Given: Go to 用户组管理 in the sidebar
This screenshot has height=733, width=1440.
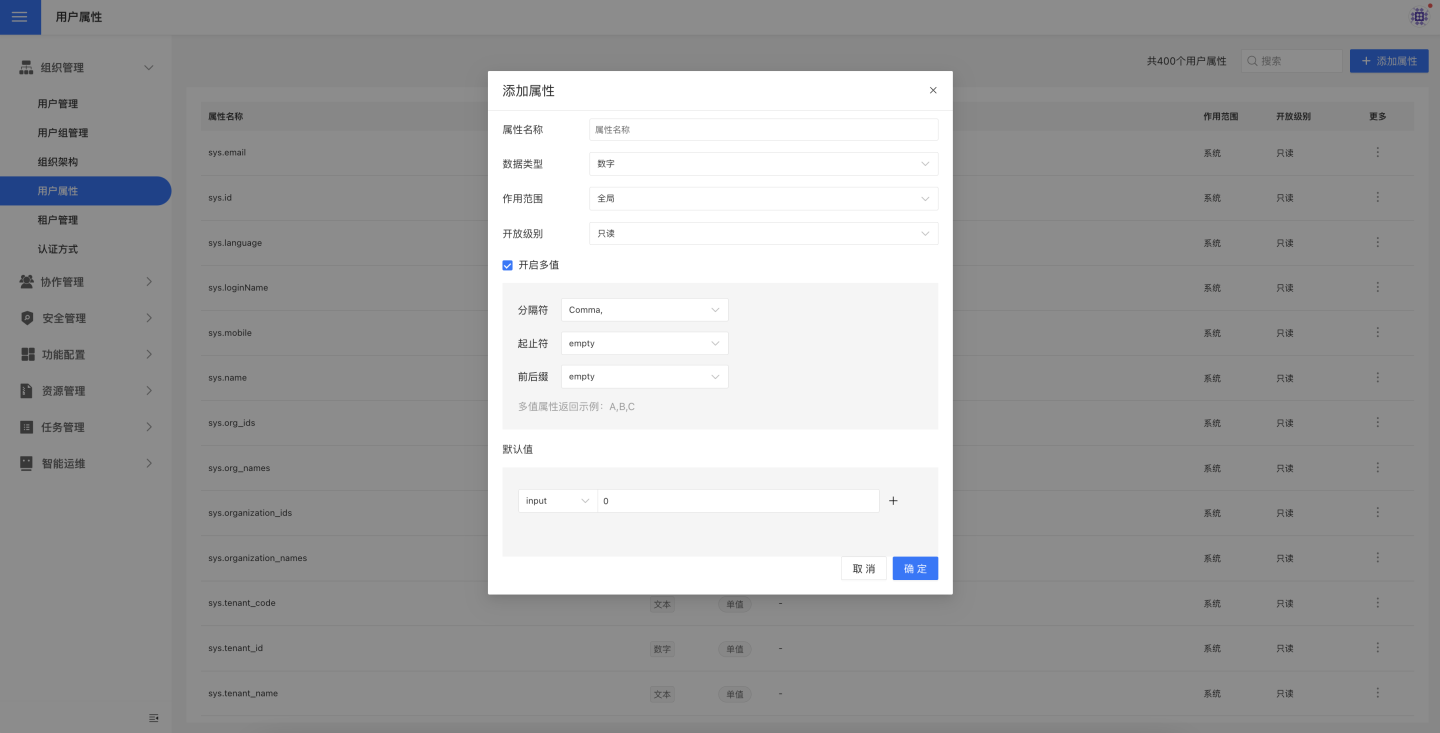Looking at the screenshot, I should tap(63, 133).
